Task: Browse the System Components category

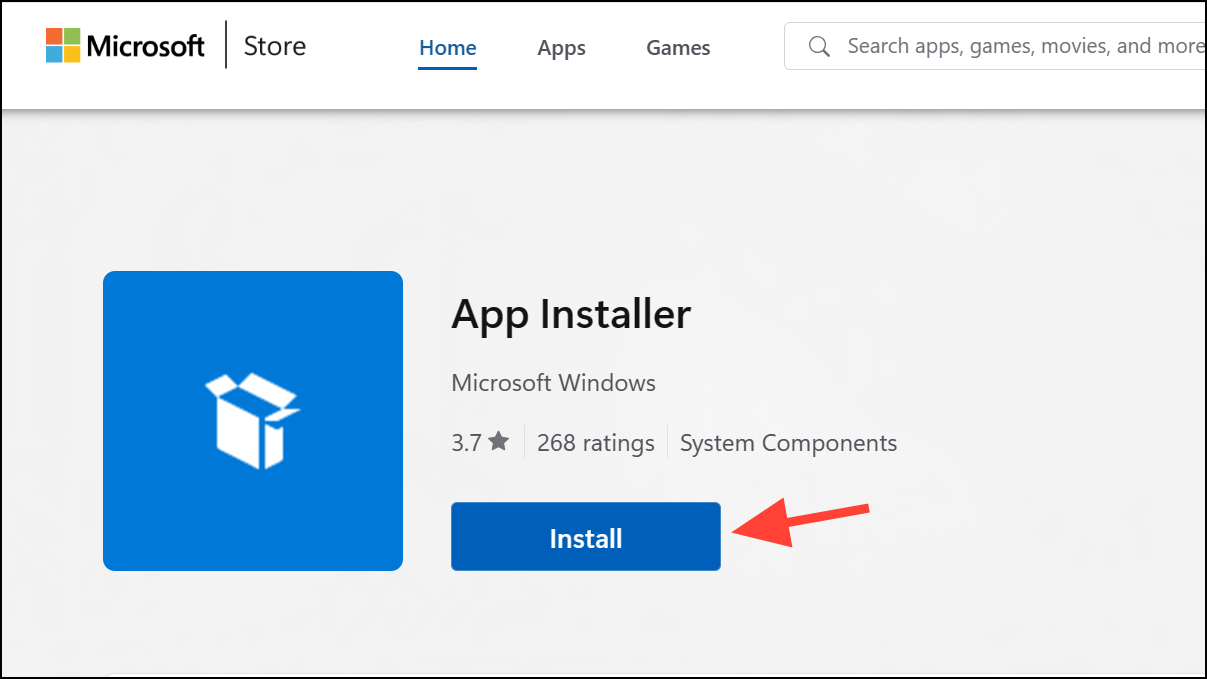Action: click(788, 442)
